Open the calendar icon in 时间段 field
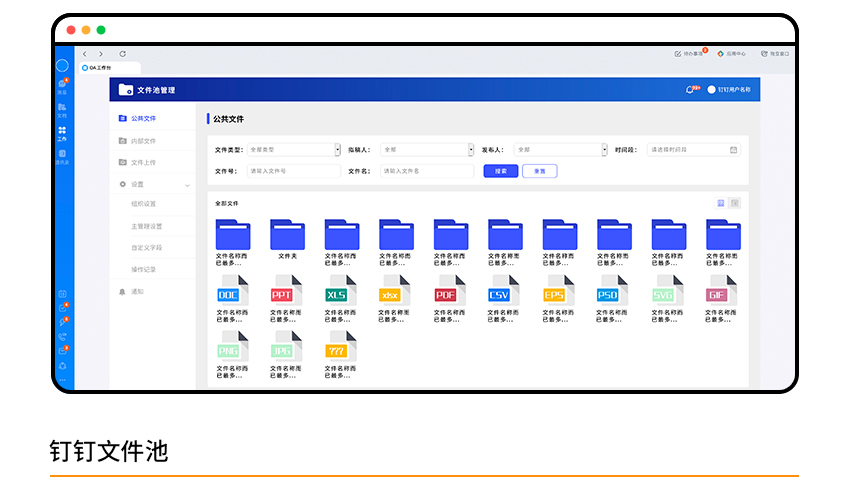848x501 pixels. click(x=733, y=150)
